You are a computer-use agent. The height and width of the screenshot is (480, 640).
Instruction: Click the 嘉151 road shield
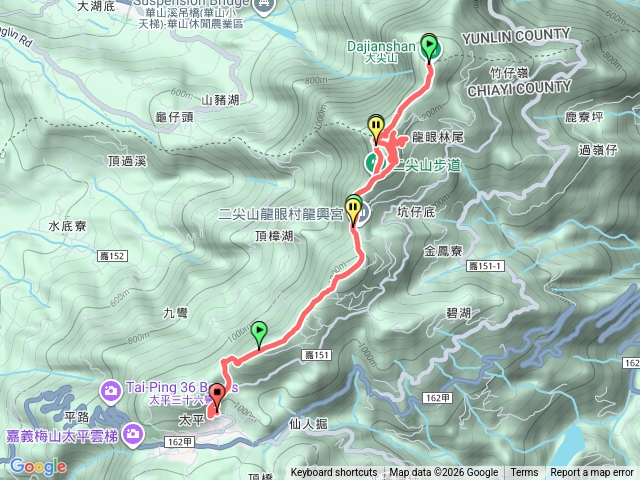pos(317,355)
